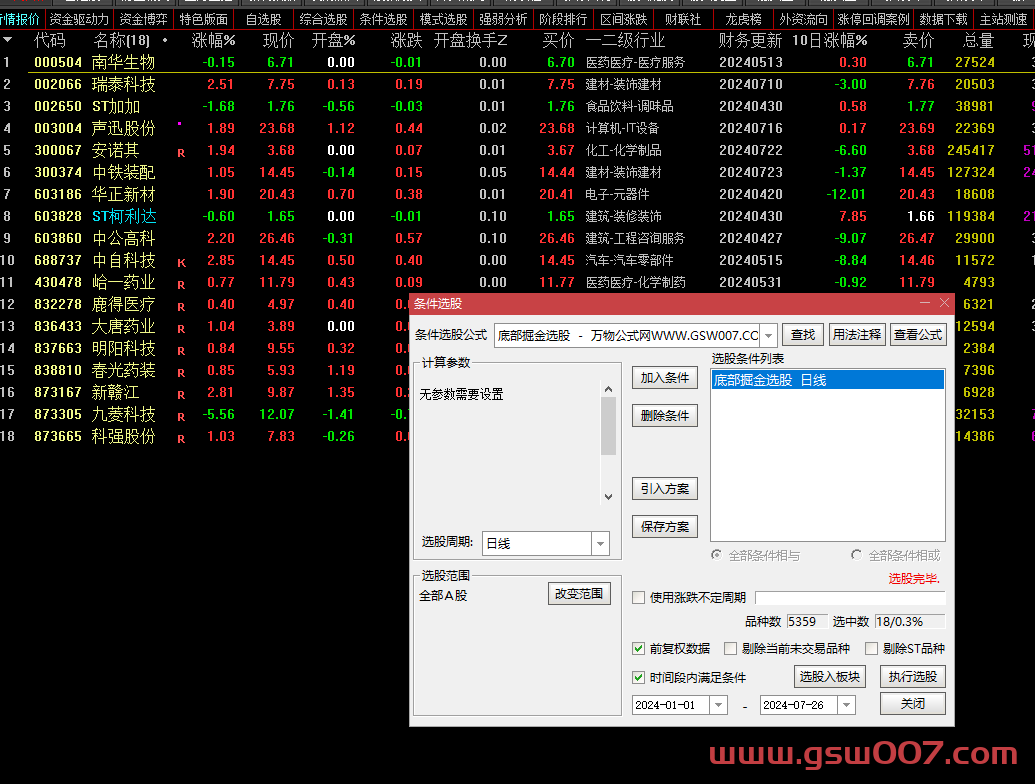Open the 综合选股 tab
This screenshot has width=1035, height=784.
click(x=323, y=20)
